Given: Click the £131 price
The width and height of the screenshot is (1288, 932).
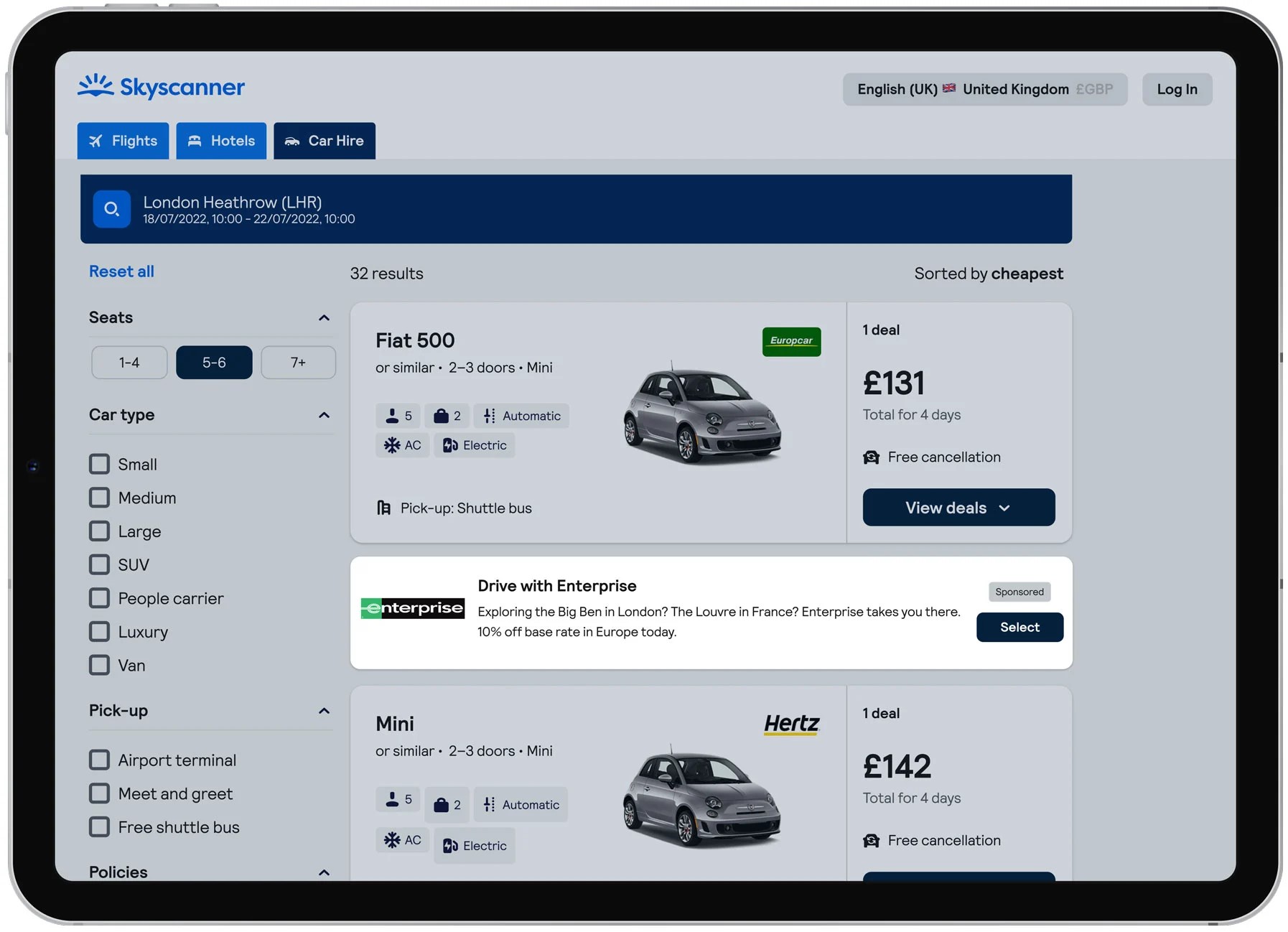Looking at the screenshot, I should point(894,383).
